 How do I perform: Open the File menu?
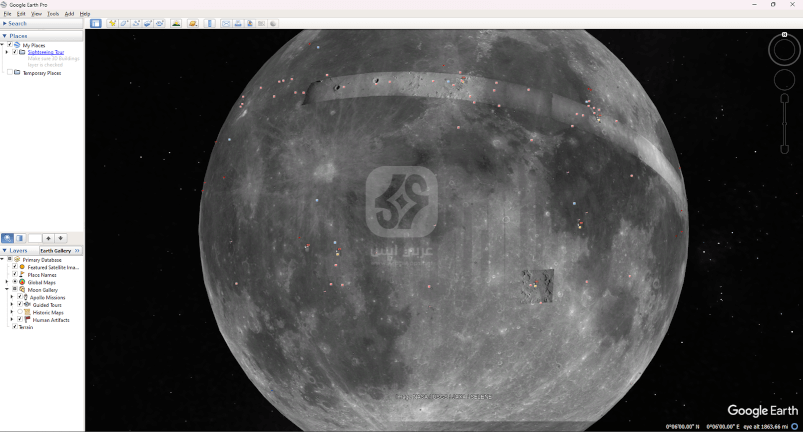[x=7, y=14]
